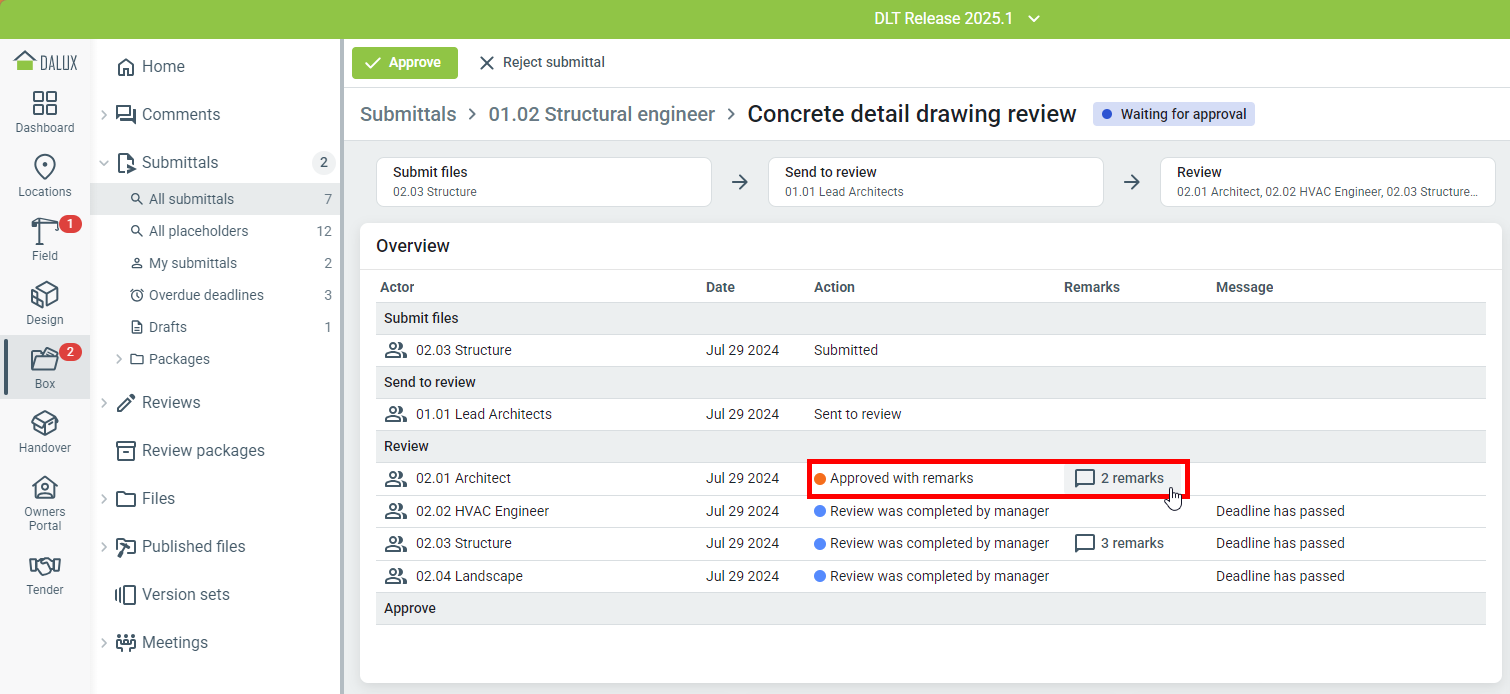The width and height of the screenshot is (1510, 694).
Task: Expand the DLT Release 2025.1 dropdown
Action: pyautogui.click(x=1034, y=19)
